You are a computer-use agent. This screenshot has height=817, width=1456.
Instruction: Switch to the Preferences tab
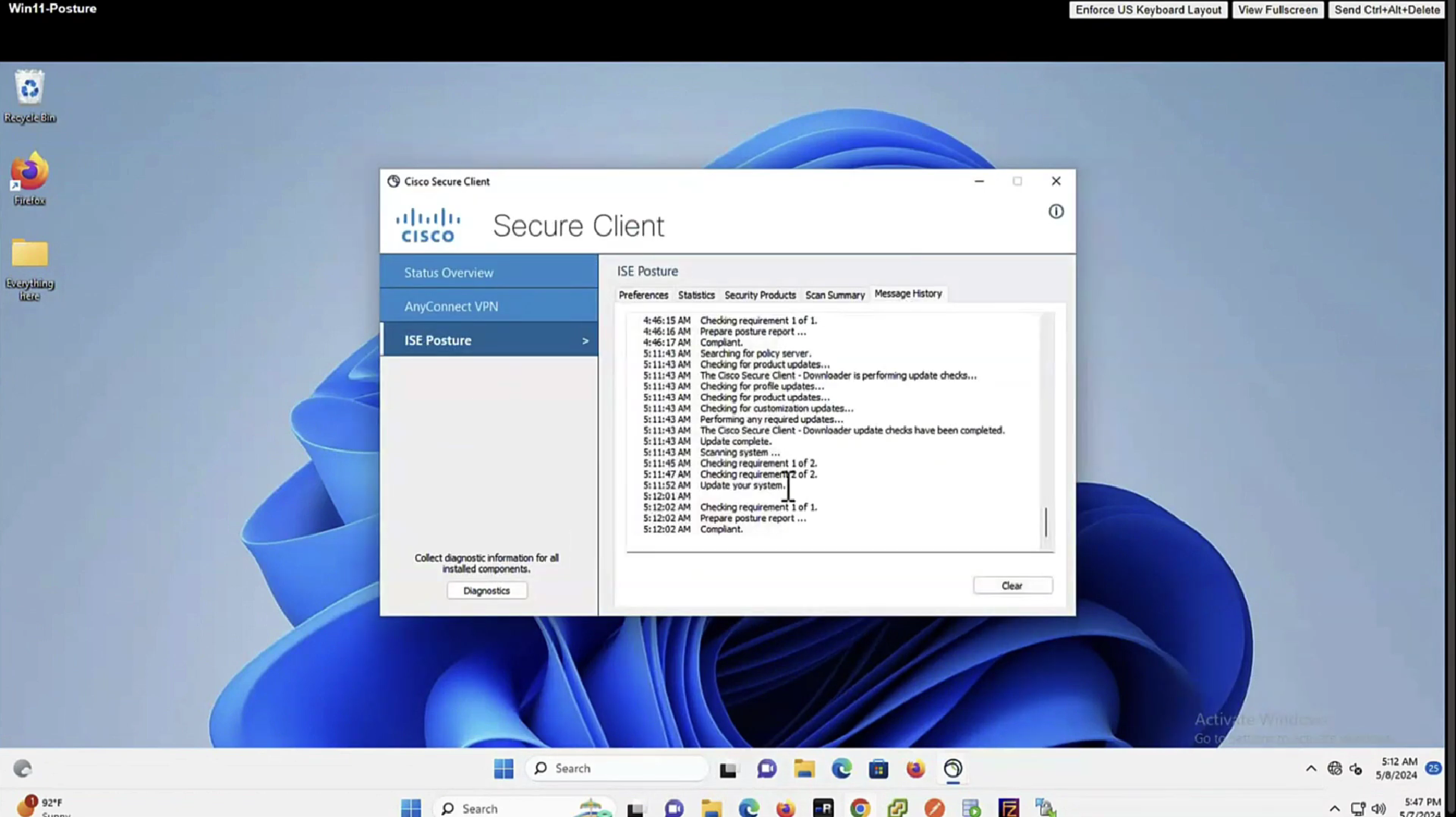(643, 295)
